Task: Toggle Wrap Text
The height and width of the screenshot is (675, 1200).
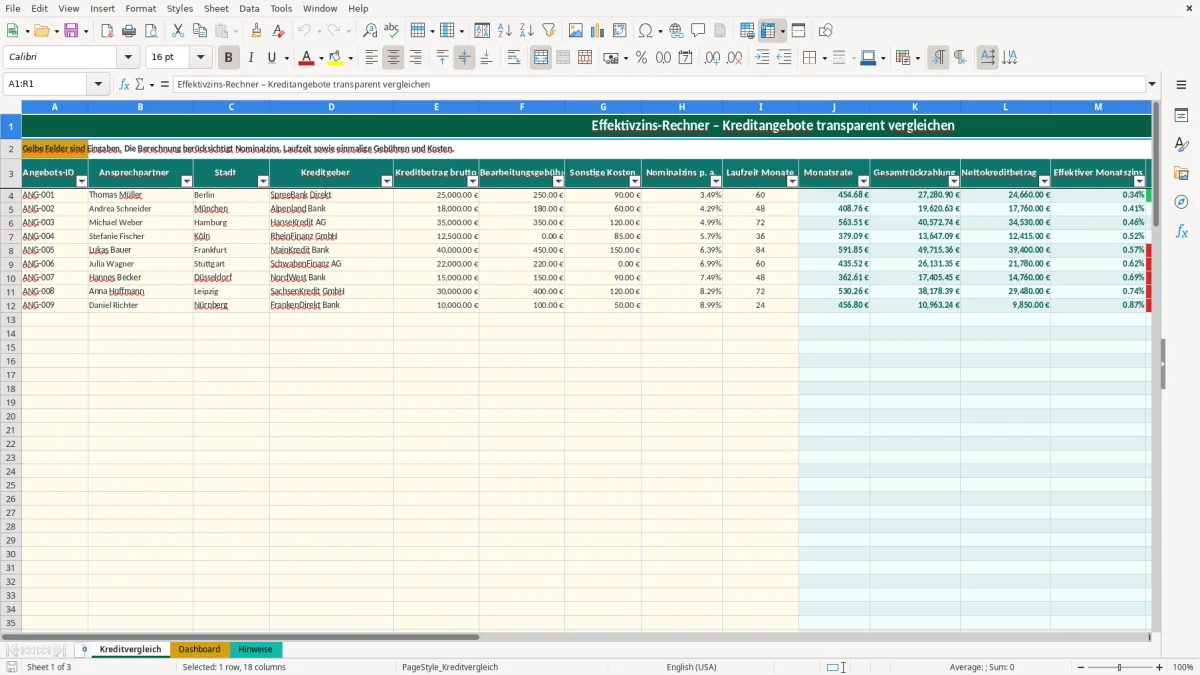Action: pyautogui.click(x=514, y=58)
